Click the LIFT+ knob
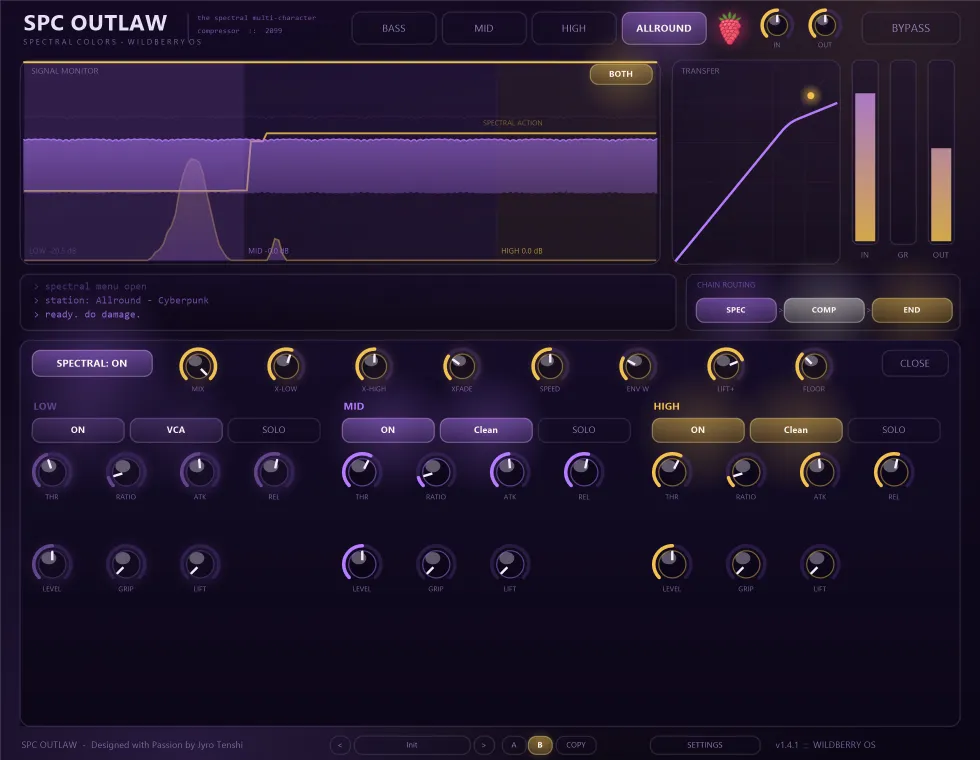 pyautogui.click(x=726, y=366)
